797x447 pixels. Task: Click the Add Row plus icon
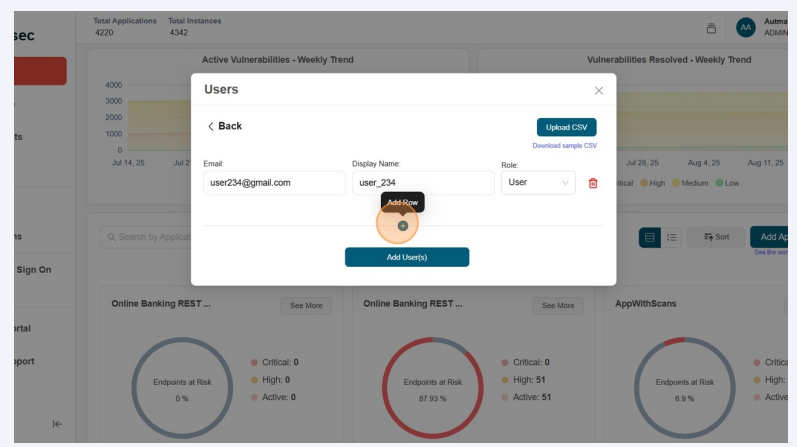pyautogui.click(x=403, y=226)
